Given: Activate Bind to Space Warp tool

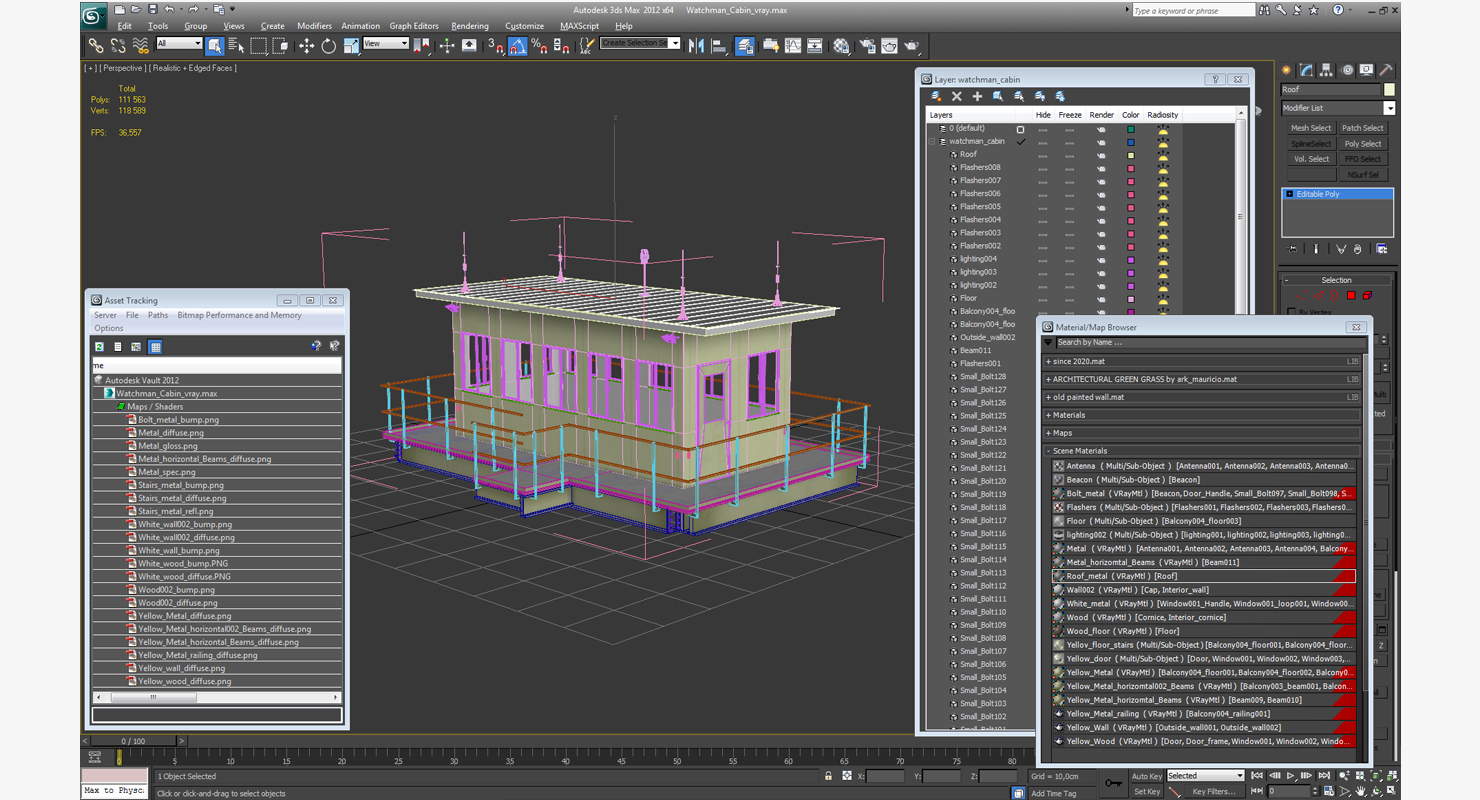Looking at the screenshot, I should [140, 45].
